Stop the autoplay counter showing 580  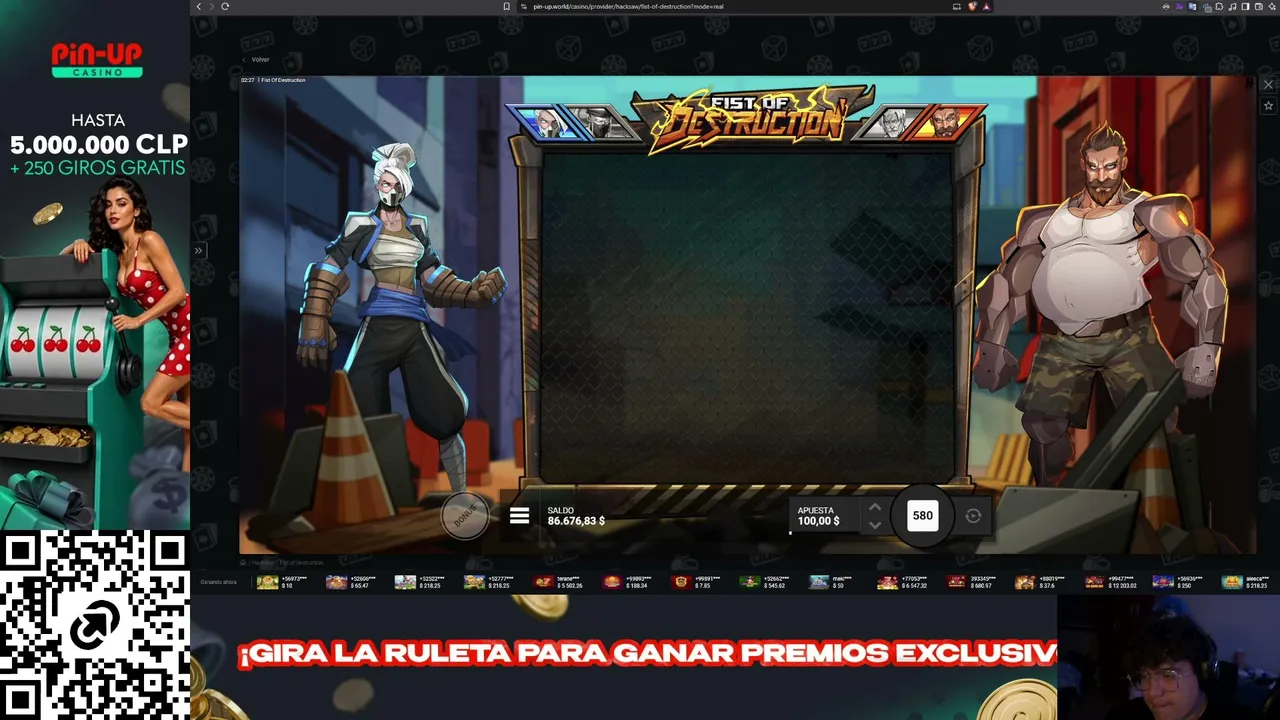(x=922, y=516)
